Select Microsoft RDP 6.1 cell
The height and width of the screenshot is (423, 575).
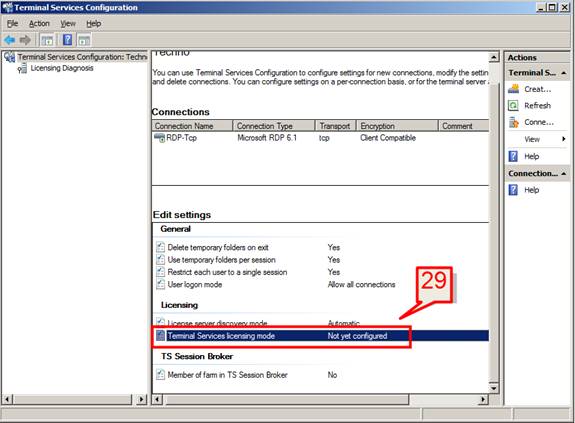(267, 138)
